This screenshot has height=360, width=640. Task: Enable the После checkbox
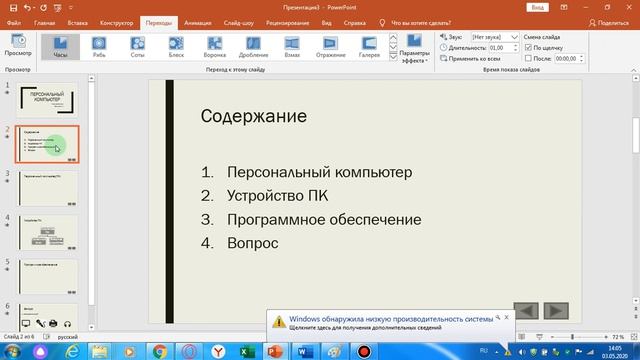pyautogui.click(x=528, y=59)
